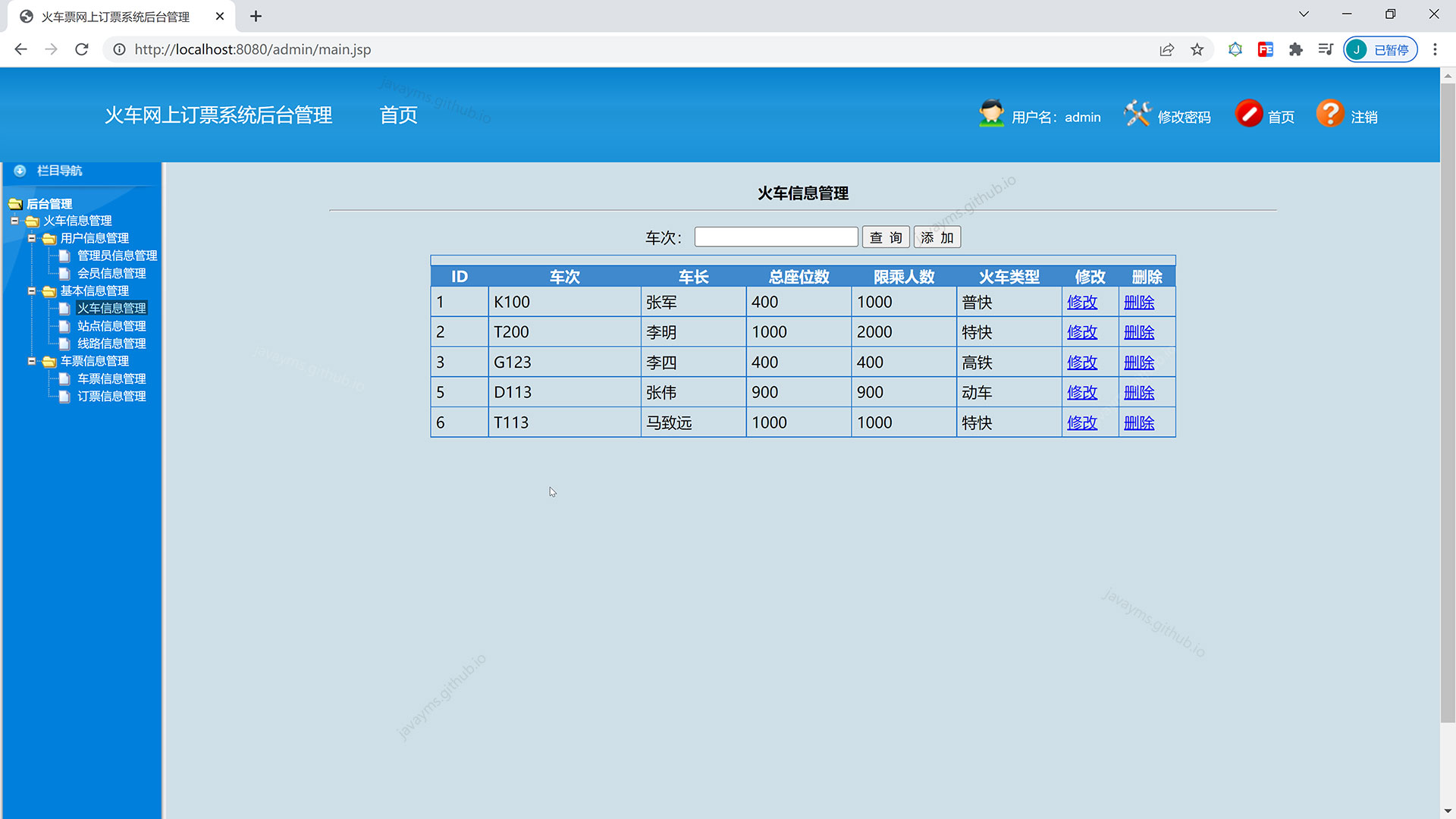Collapse the 用户信息管理 tree node
Image resolution: width=1456 pixels, height=819 pixels.
32,238
